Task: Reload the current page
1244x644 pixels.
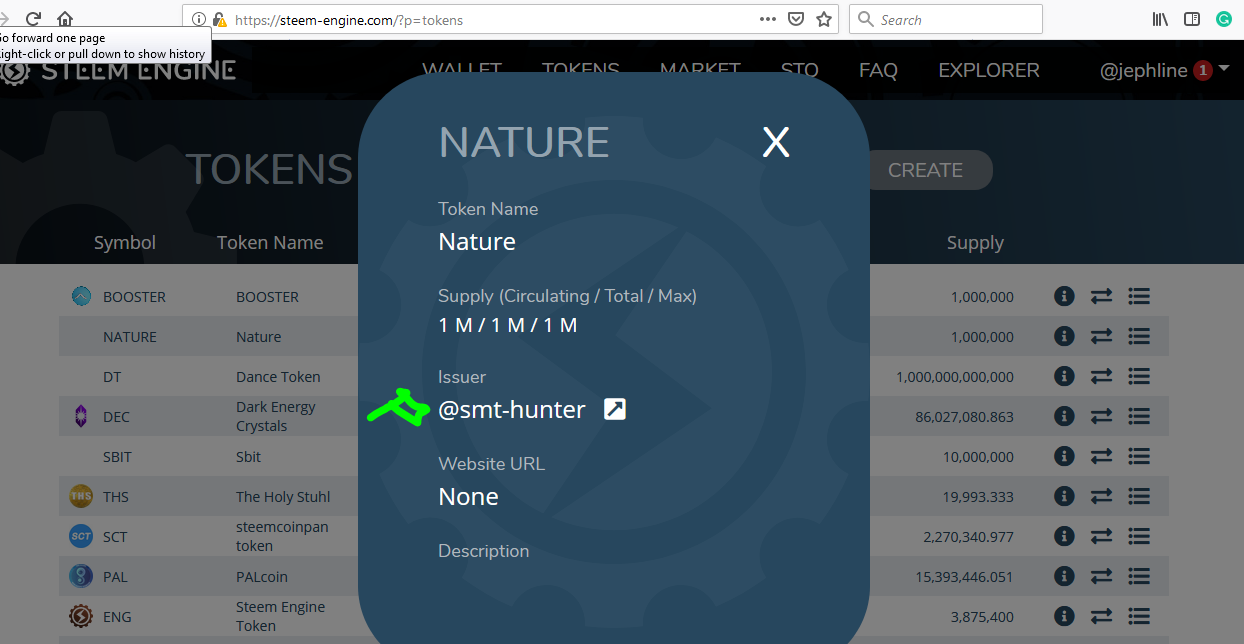Action: tap(33, 19)
